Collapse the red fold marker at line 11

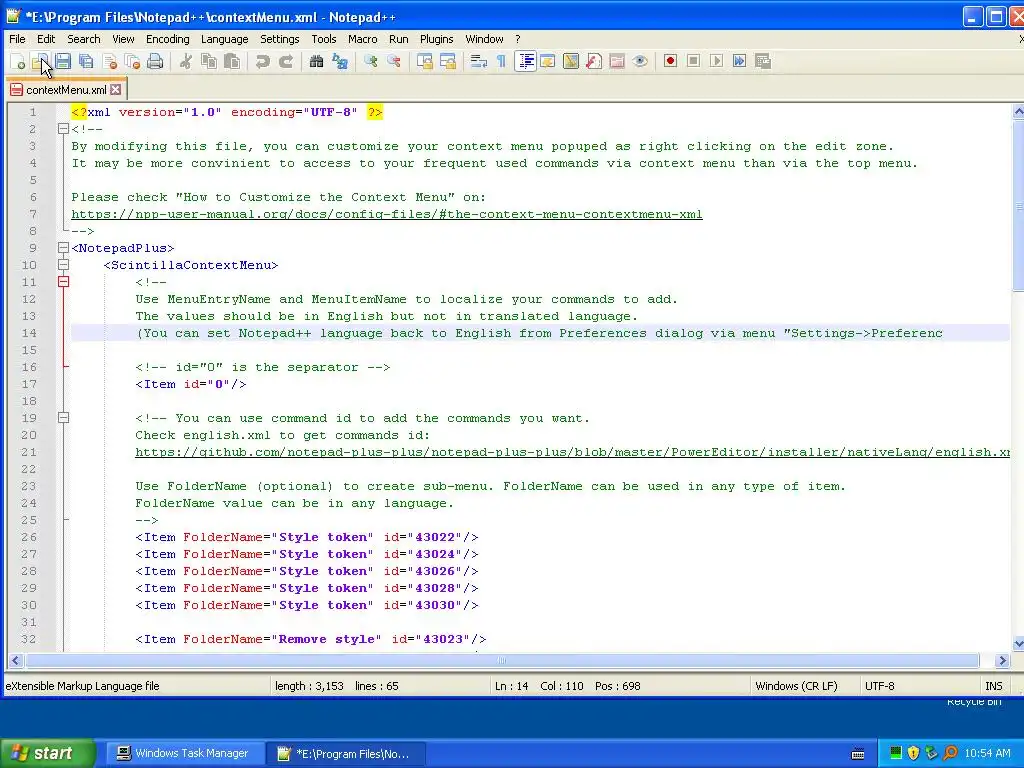(63, 282)
